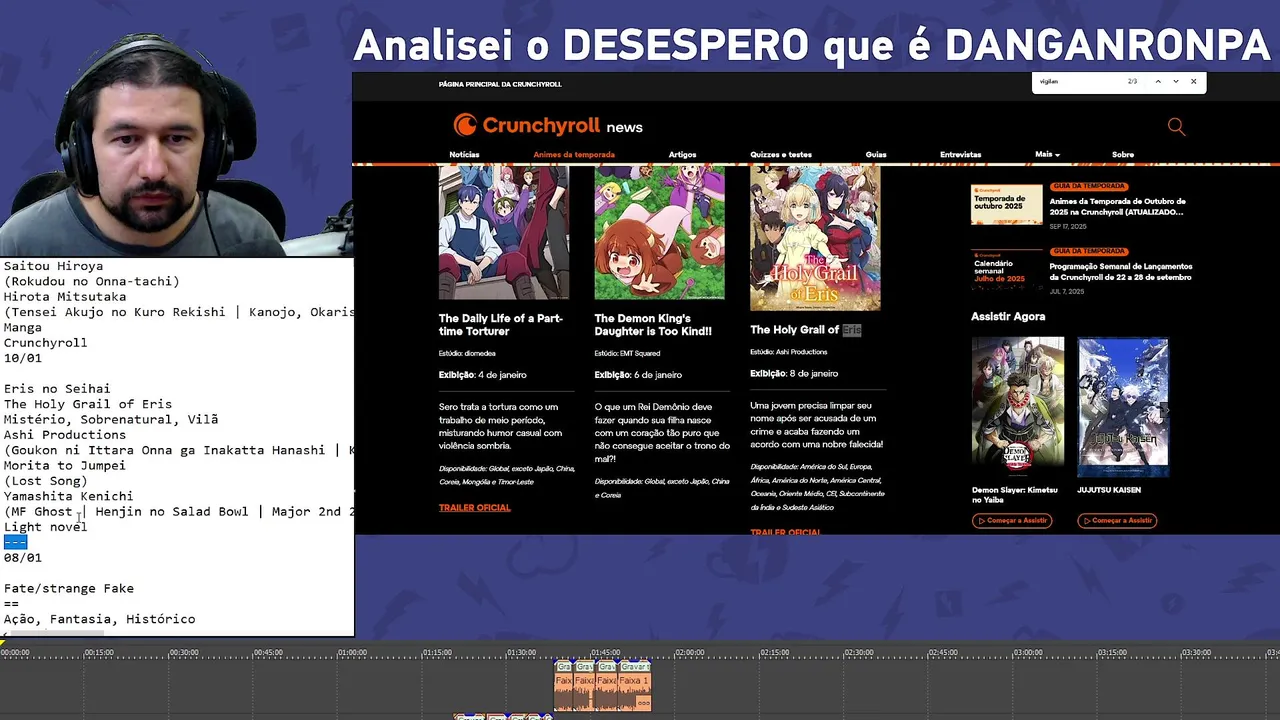1280x720 pixels.
Task: Open Trailer Oficial link for Part-time Torturer
Action: [x=474, y=508]
